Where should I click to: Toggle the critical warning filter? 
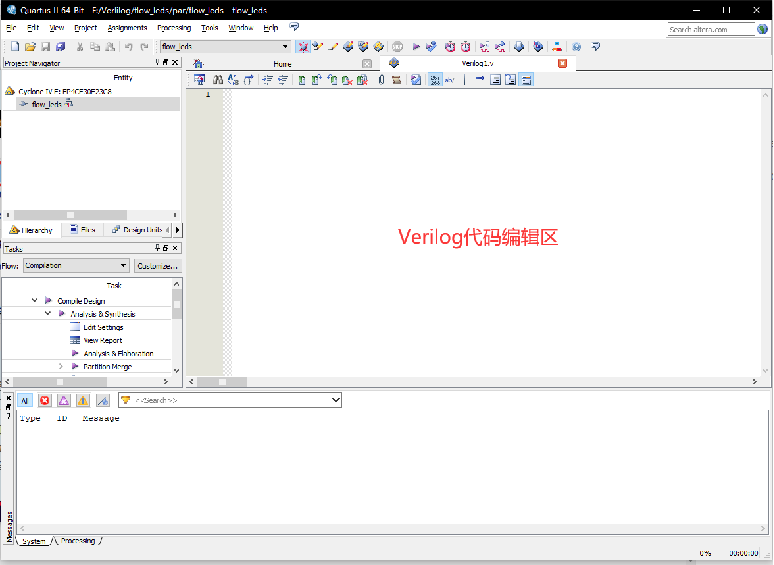tap(64, 400)
